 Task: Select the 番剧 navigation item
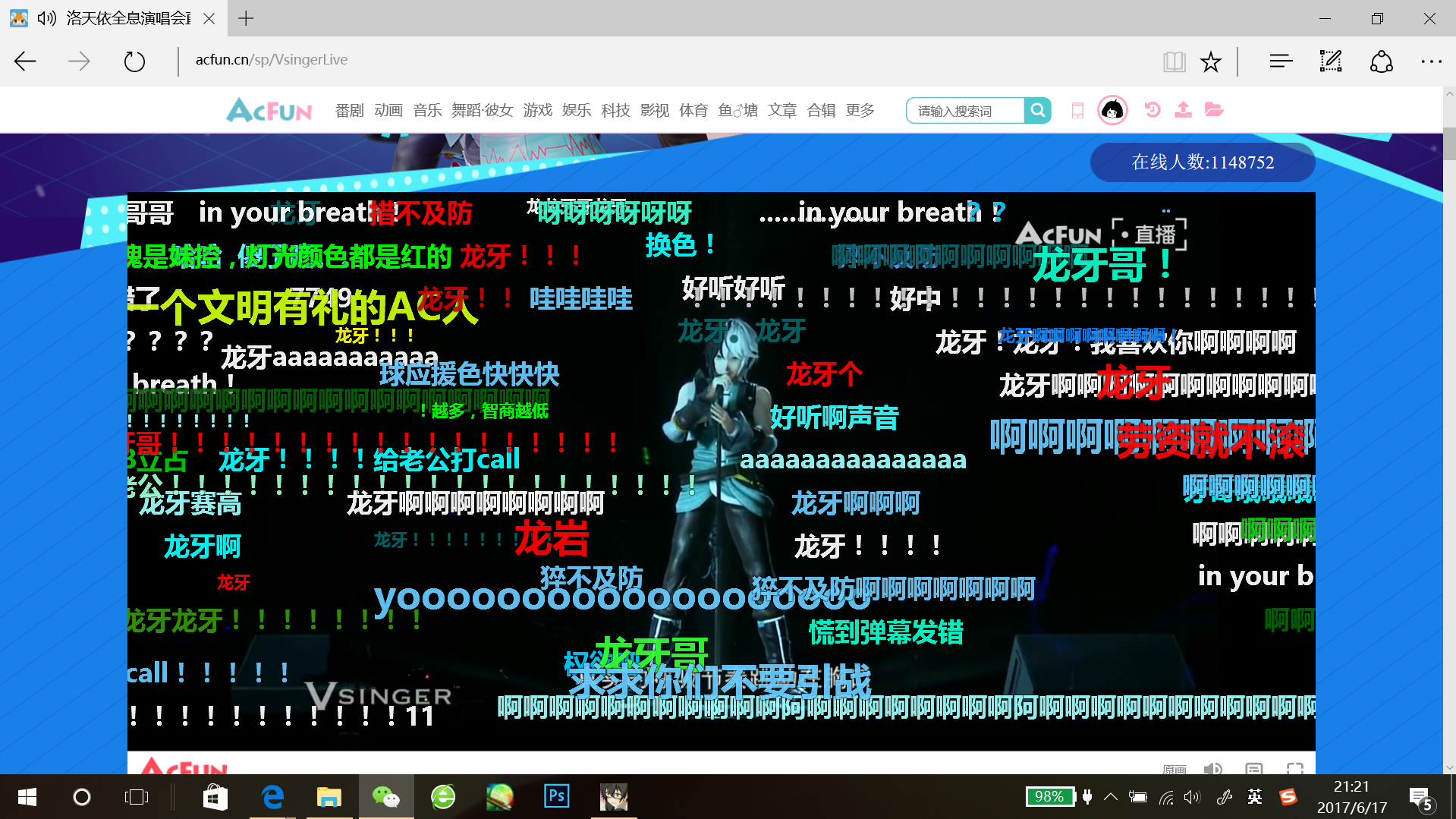pyautogui.click(x=349, y=111)
